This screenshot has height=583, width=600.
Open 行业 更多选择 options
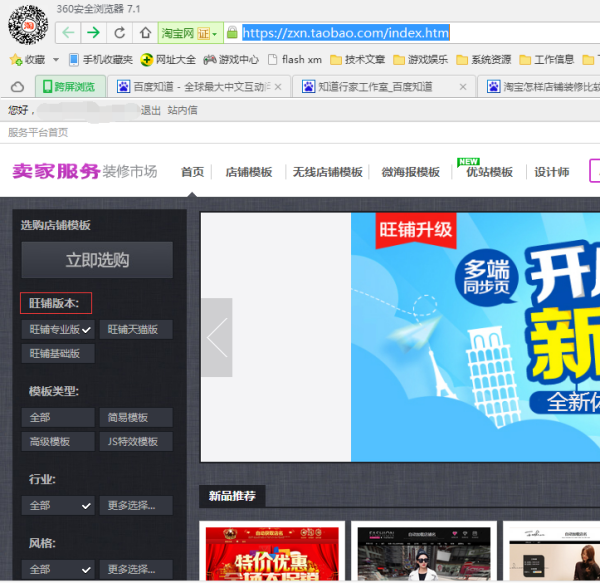pos(136,506)
